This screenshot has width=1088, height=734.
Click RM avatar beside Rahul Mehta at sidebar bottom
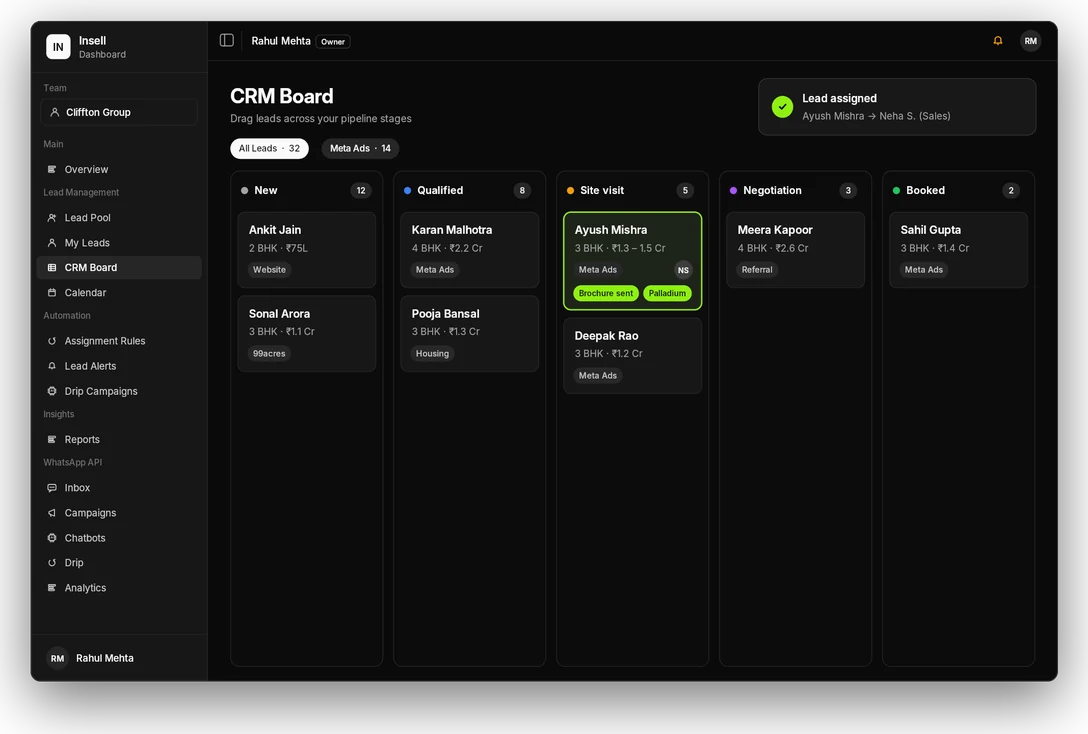[x=57, y=658]
